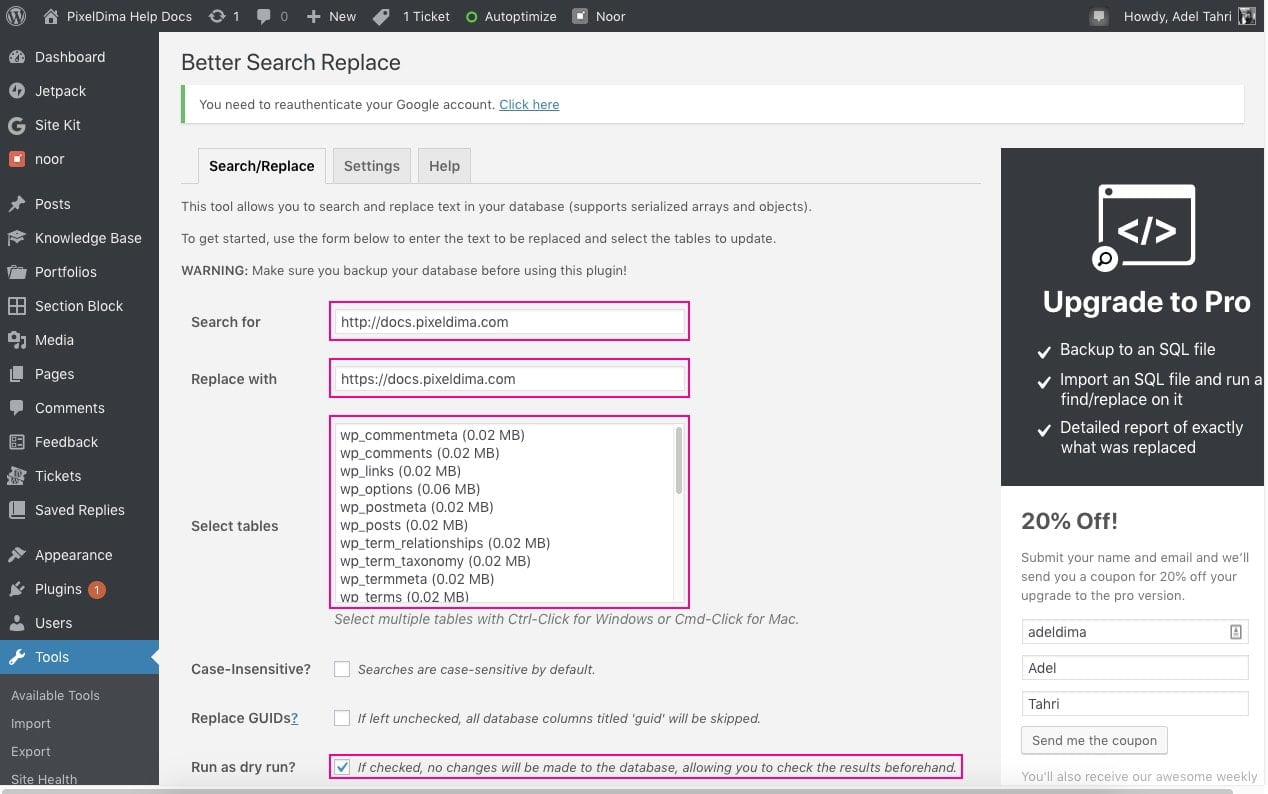
Task: Open the Help tab
Action: (x=444, y=165)
